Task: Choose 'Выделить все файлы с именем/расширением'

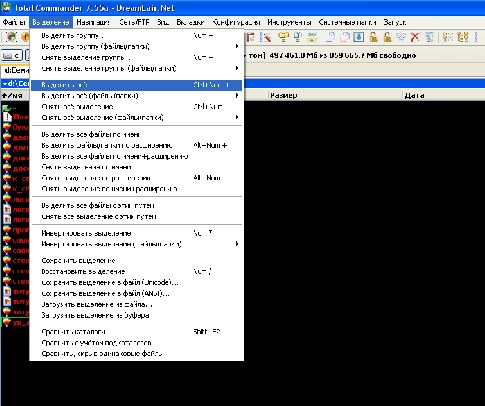Action: [137, 156]
